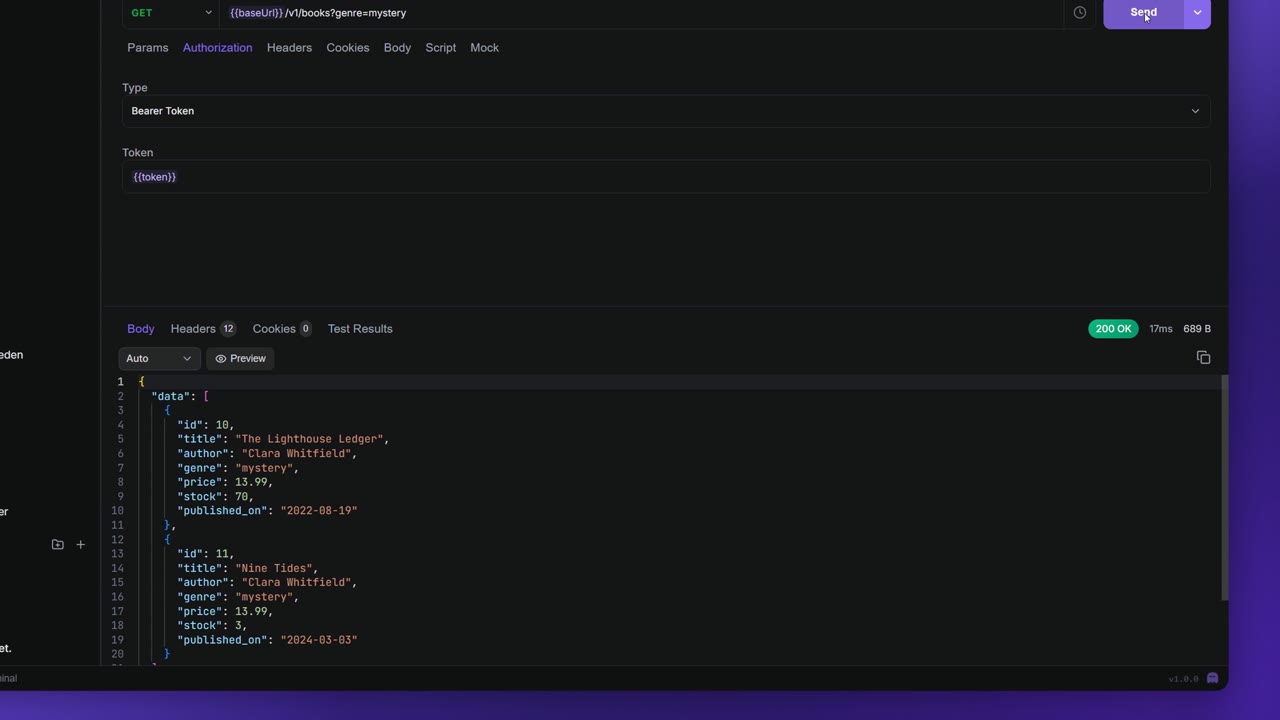Click the response body vertical scrollbar
1280x720 pixels.
(1225, 488)
